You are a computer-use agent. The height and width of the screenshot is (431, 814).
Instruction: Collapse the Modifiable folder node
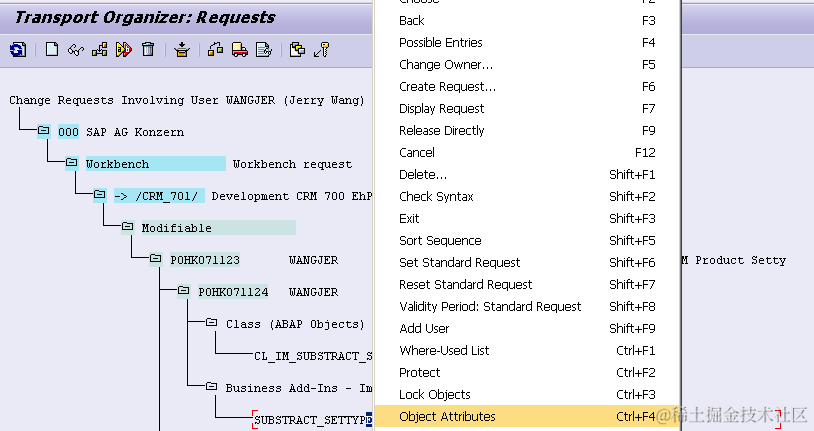pyautogui.click(x=128, y=226)
